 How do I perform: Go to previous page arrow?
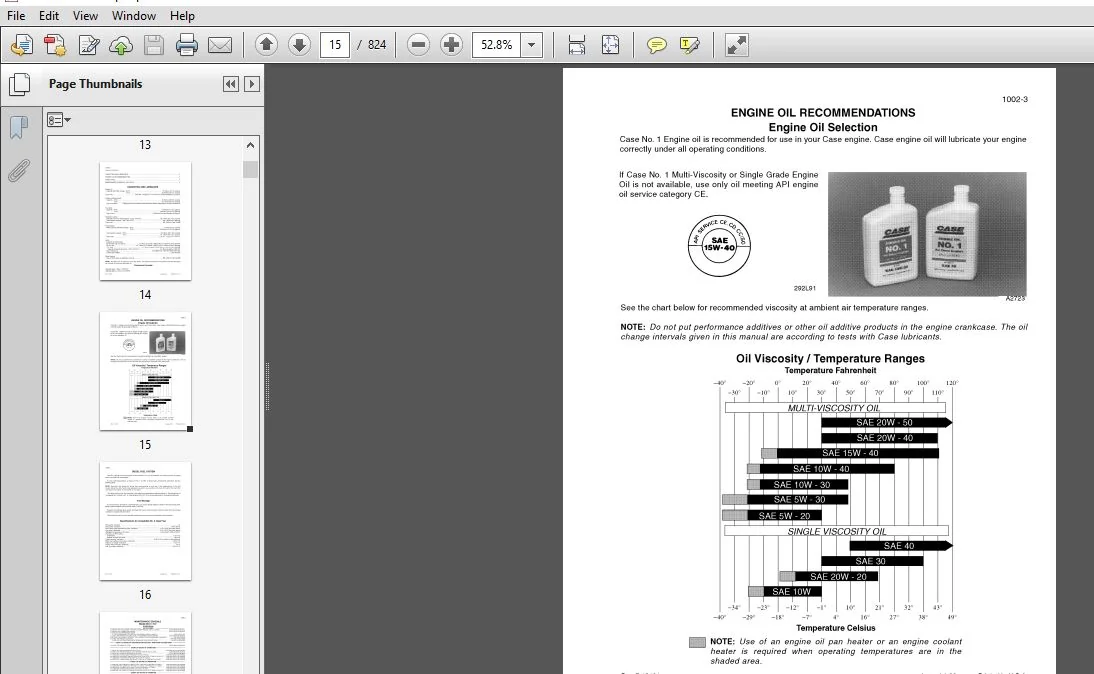click(x=266, y=45)
